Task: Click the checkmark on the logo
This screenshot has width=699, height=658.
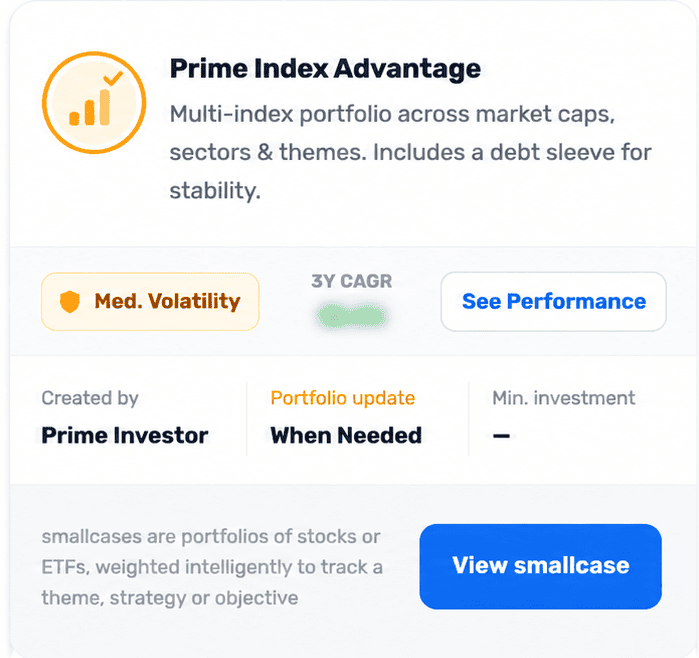Action: (x=113, y=78)
